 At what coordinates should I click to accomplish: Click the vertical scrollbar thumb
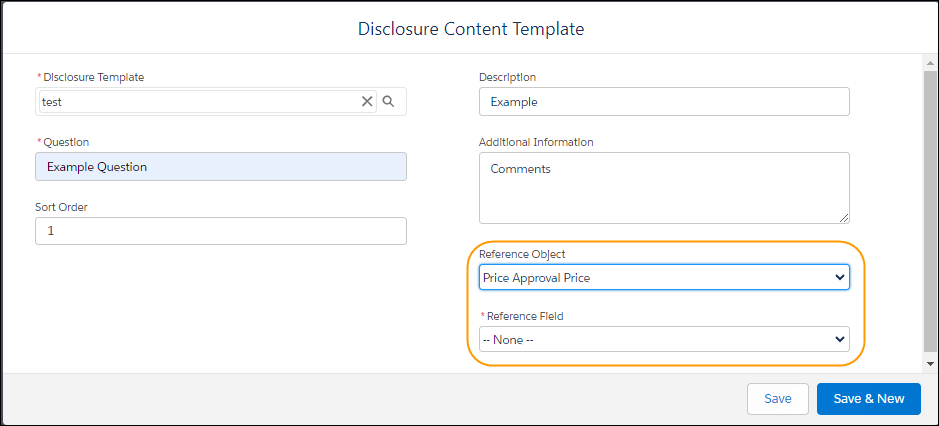930,210
